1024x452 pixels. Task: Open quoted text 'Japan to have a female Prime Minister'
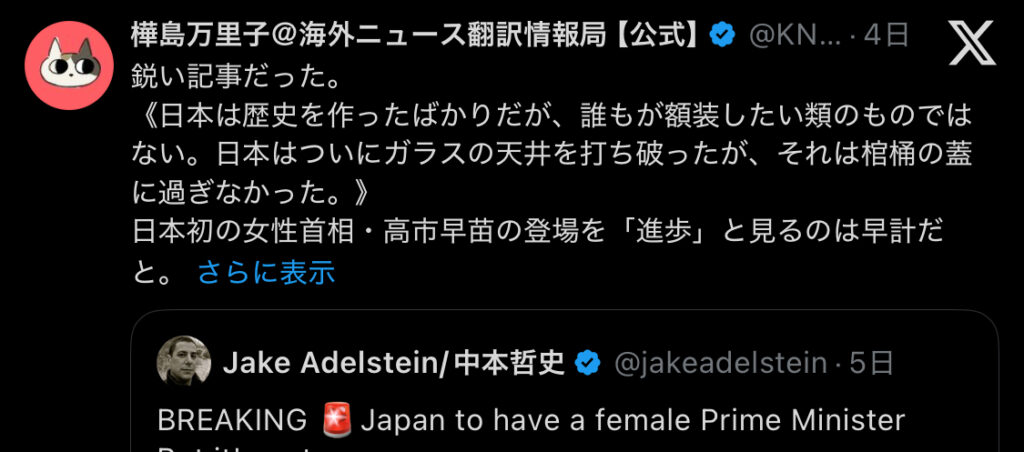[x=632, y=420]
